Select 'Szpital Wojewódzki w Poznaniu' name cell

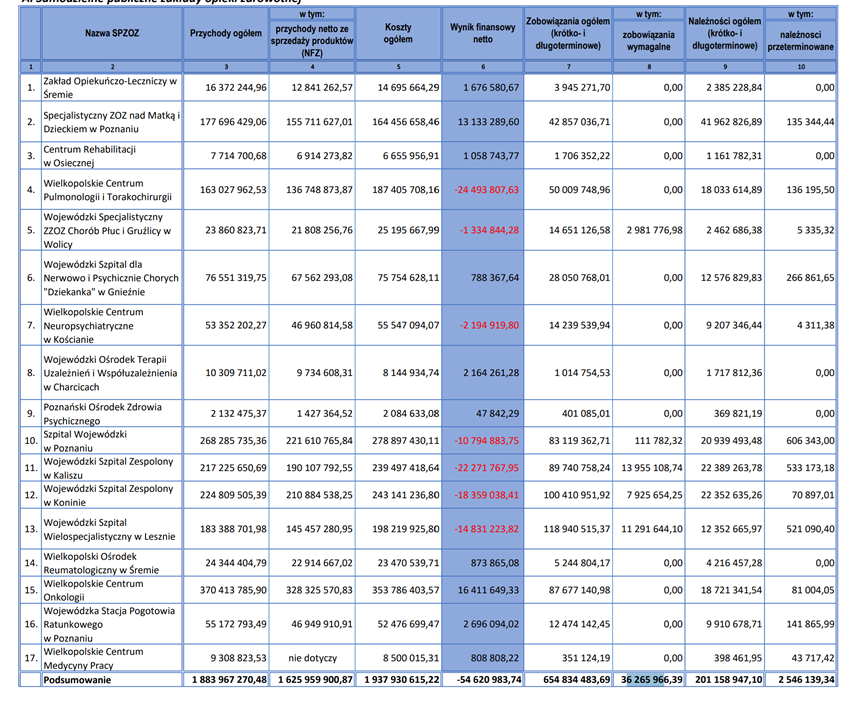[x=112, y=441]
